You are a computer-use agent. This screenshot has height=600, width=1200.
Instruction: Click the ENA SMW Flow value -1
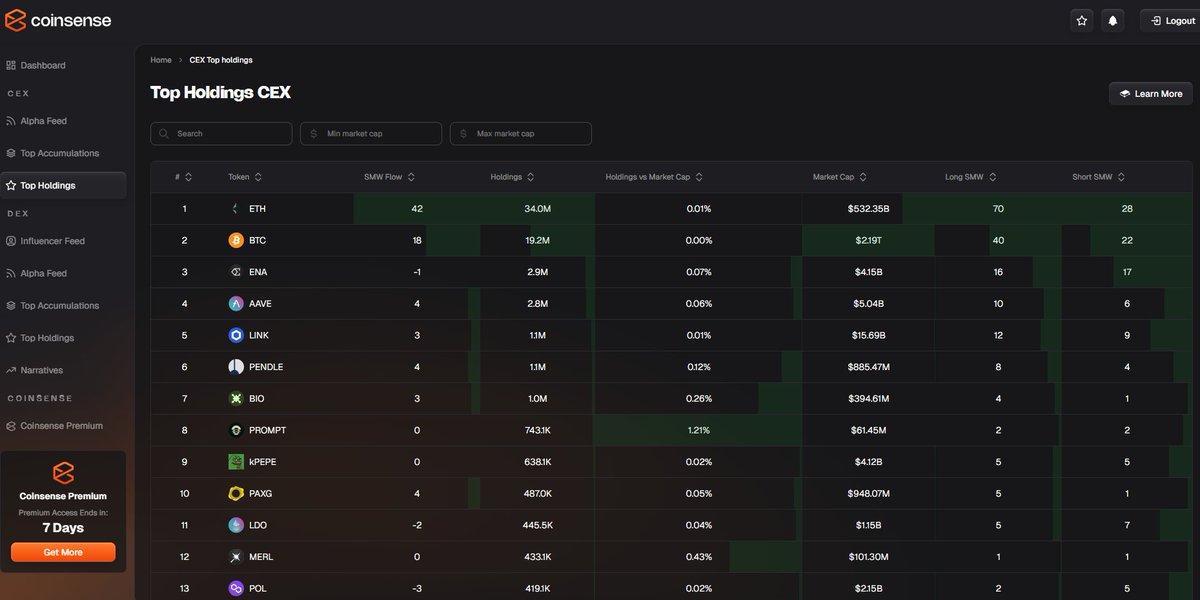[x=417, y=272]
